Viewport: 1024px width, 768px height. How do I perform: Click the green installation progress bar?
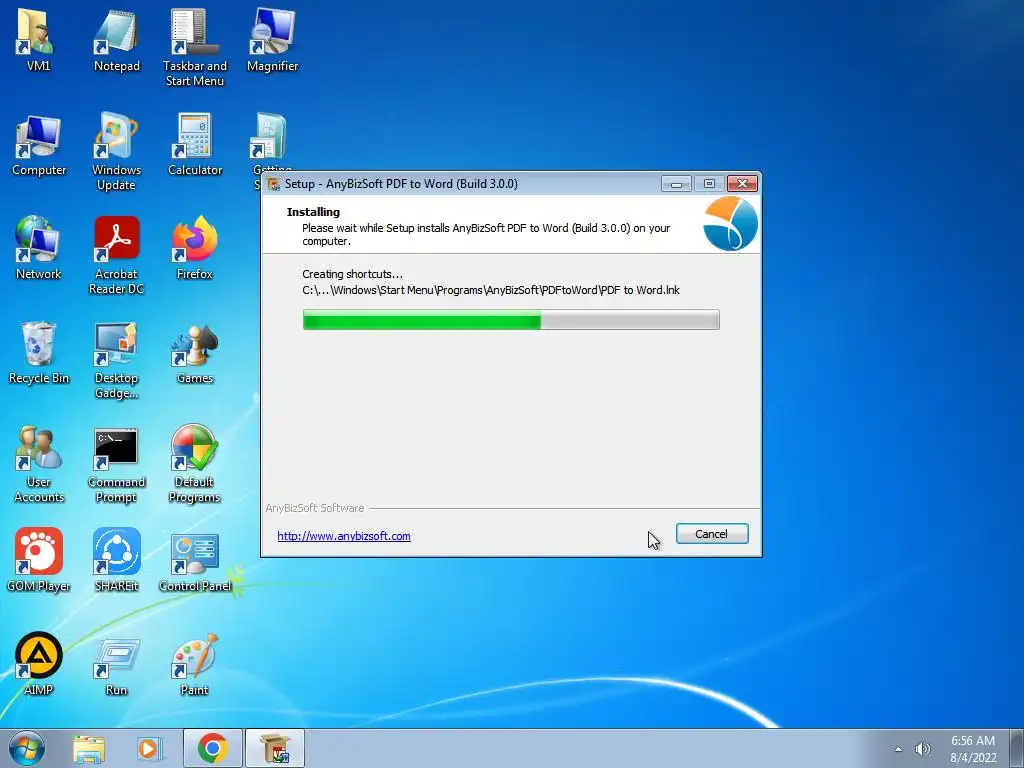click(511, 320)
